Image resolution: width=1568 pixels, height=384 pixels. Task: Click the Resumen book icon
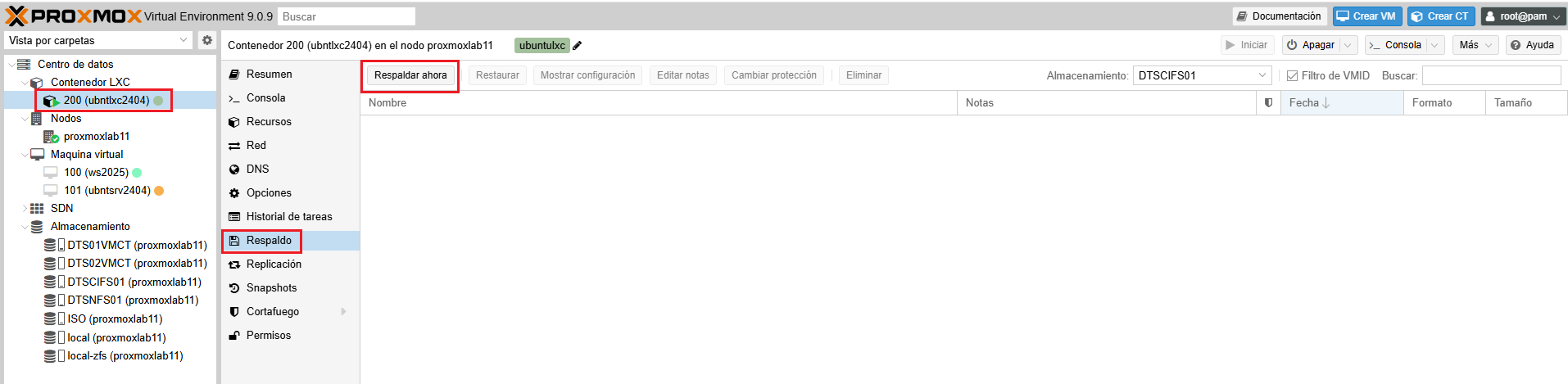coord(234,75)
